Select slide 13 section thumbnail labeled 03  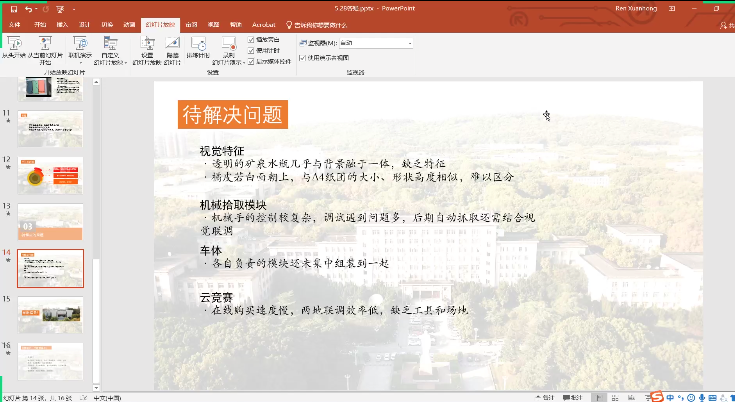point(50,222)
